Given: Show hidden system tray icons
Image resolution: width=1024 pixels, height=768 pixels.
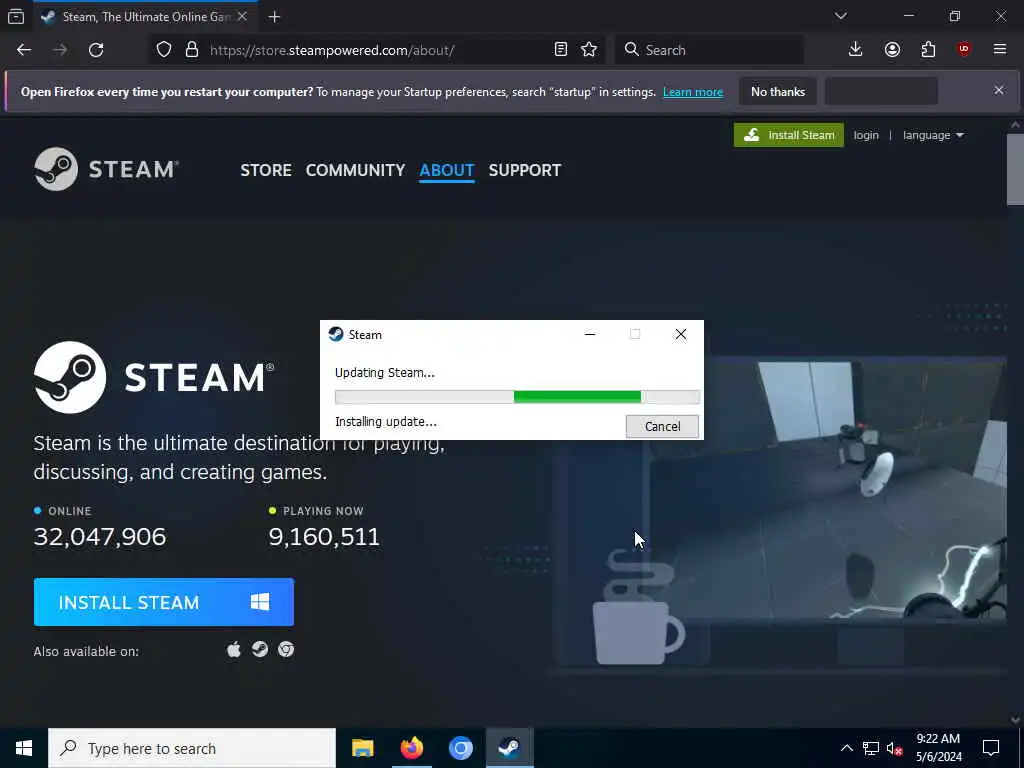Looking at the screenshot, I should 846,748.
